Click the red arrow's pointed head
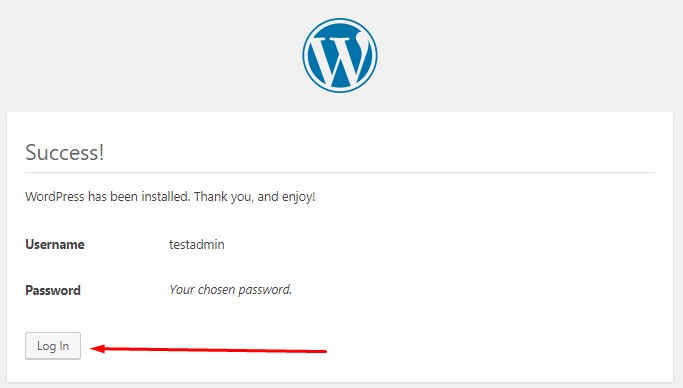 coord(97,348)
